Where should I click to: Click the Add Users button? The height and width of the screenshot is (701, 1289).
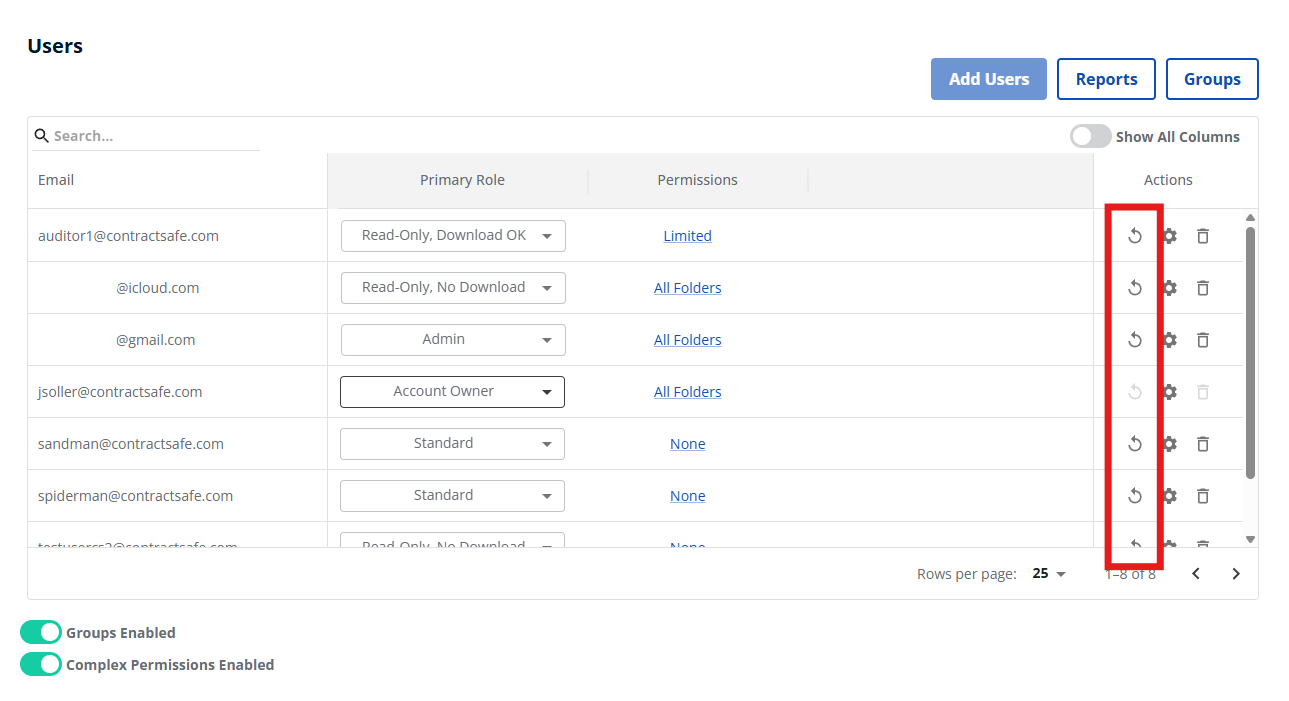[x=988, y=79]
